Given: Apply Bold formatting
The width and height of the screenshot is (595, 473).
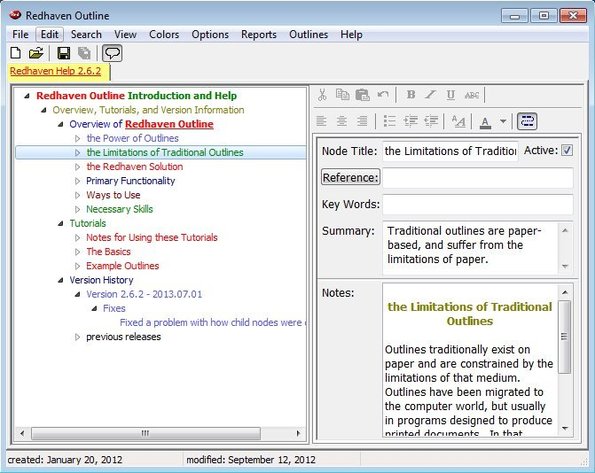Looking at the screenshot, I should (x=411, y=95).
